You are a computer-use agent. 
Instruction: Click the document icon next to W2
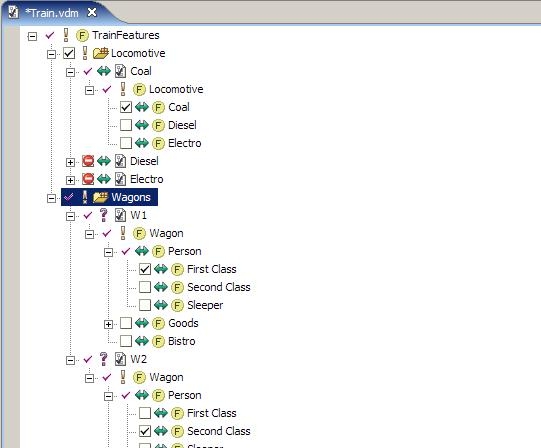[x=120, y=359]
